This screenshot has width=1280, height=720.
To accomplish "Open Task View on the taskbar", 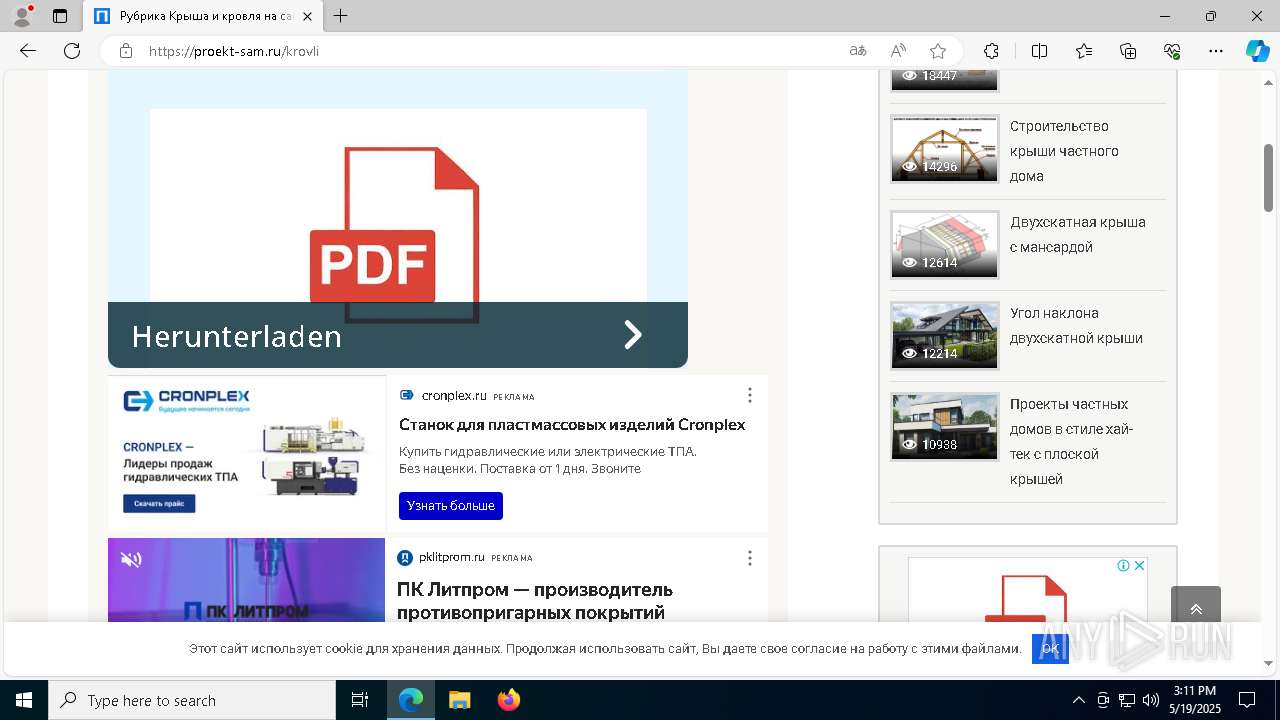I will pos(360,700).
